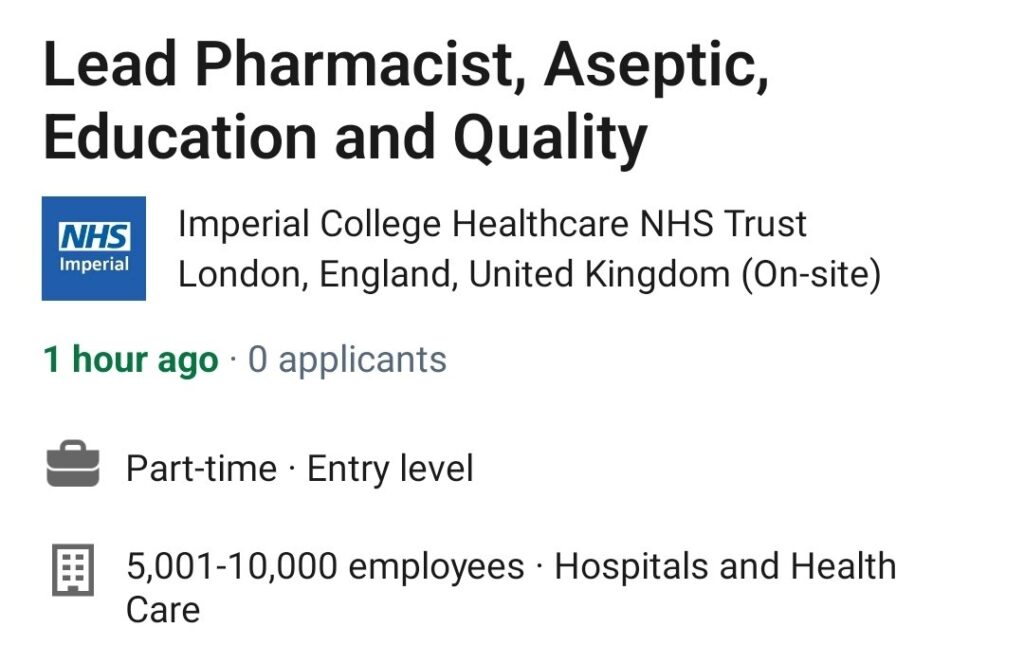The image size is (1024, 646).
Task: Click the briefcase job type icon
Action: pyautogui.click(x=73, y=464)
